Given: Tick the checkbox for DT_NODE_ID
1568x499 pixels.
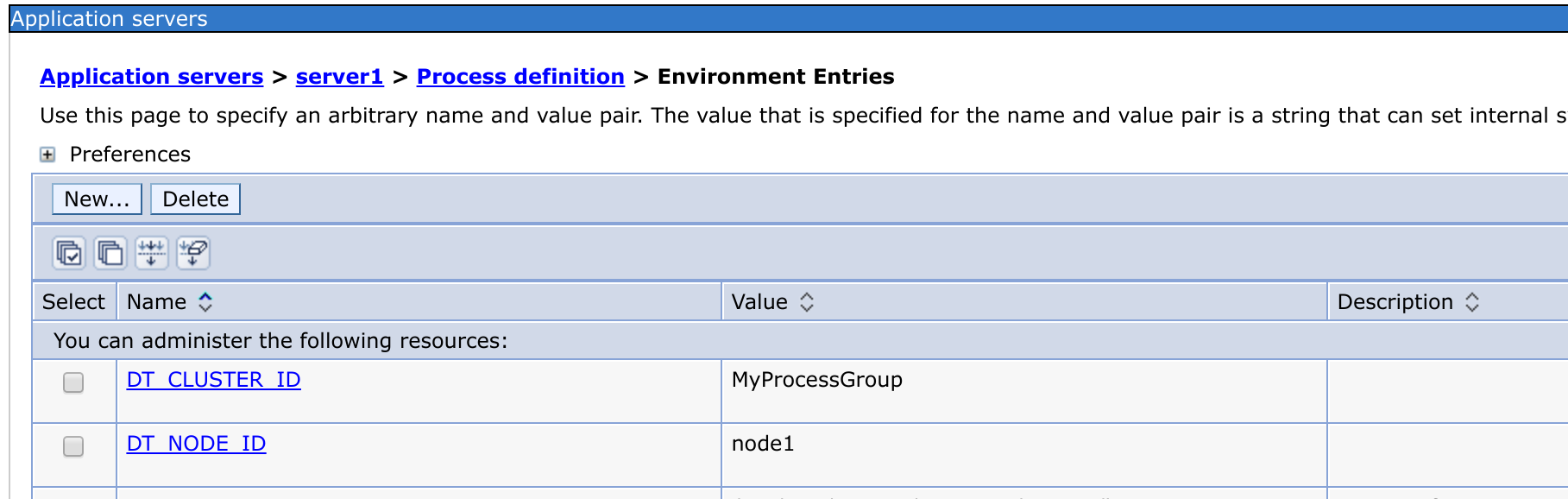Looking at the screenshot, I should (x=73, y=446).
